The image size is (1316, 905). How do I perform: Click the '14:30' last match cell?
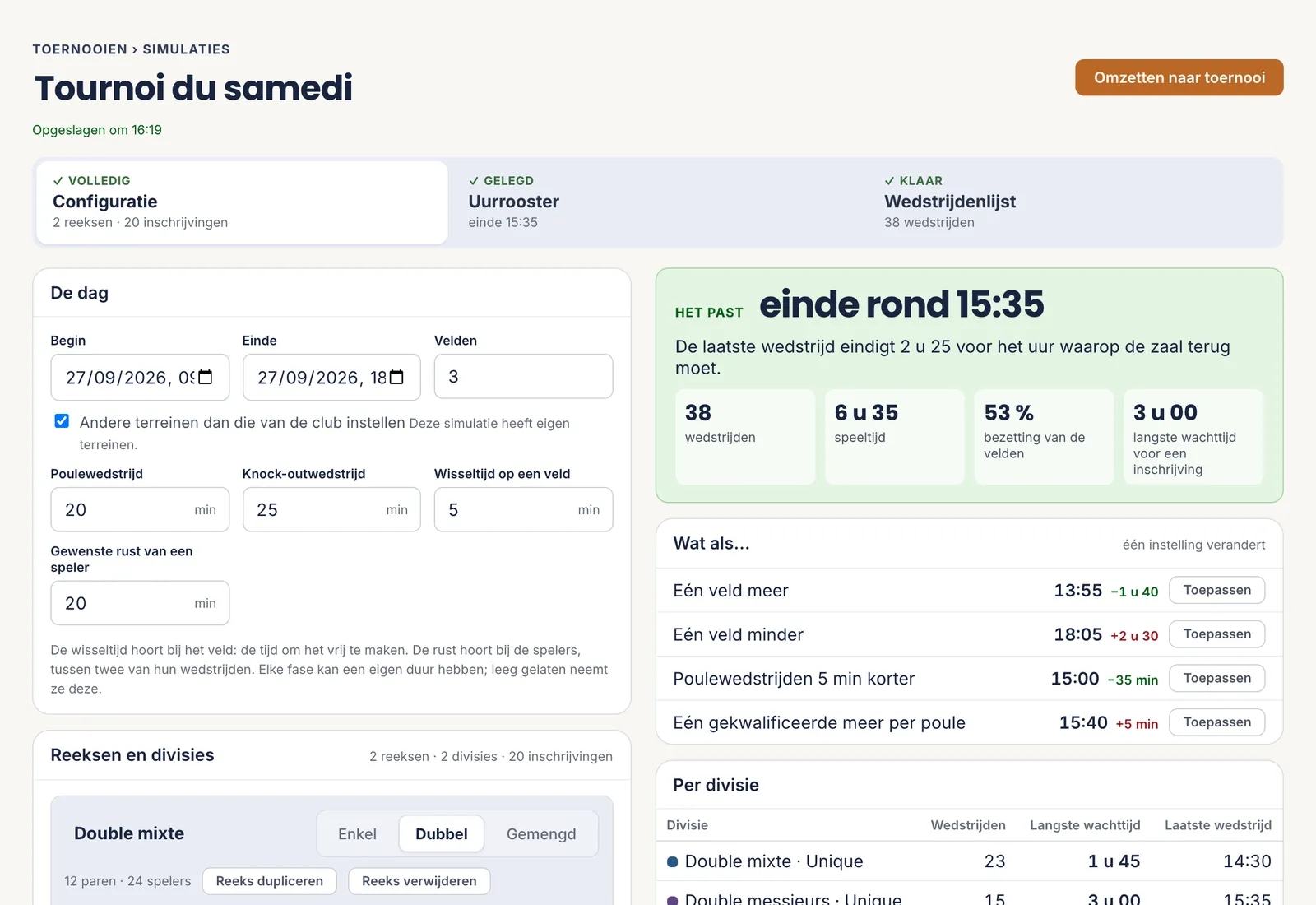point(1247,861)
